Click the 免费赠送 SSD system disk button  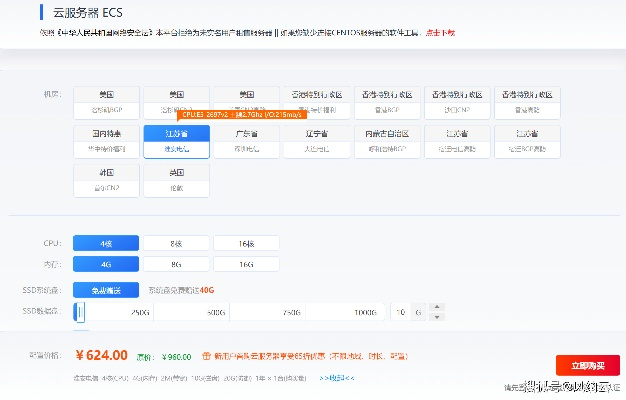(106, 290)
